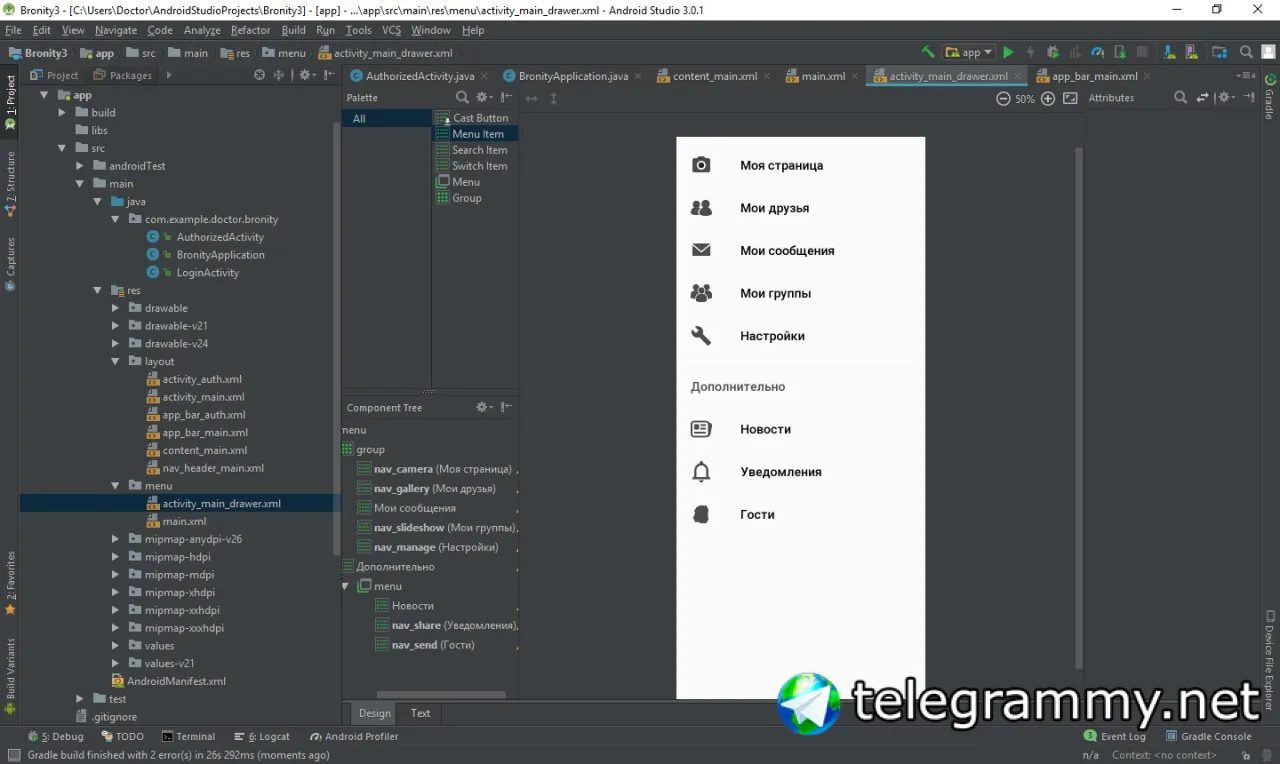Expand the values folder node
The width and height of the screenshot is (1280, 764).
116,646
